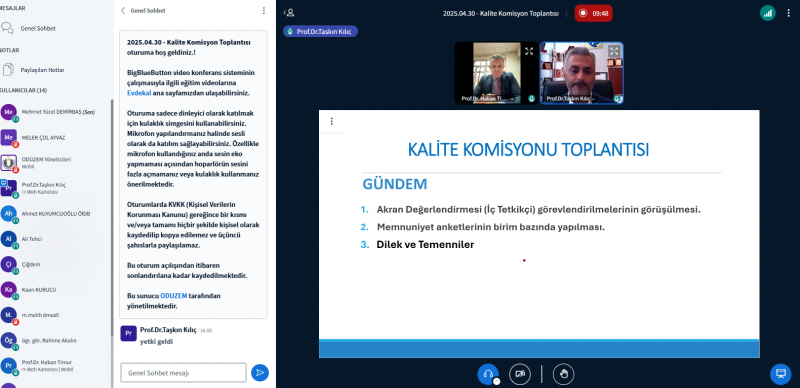This screenshot has width=800, height=388.
Task: Raise hand using the hand icon
Action: tap(563, 374)
